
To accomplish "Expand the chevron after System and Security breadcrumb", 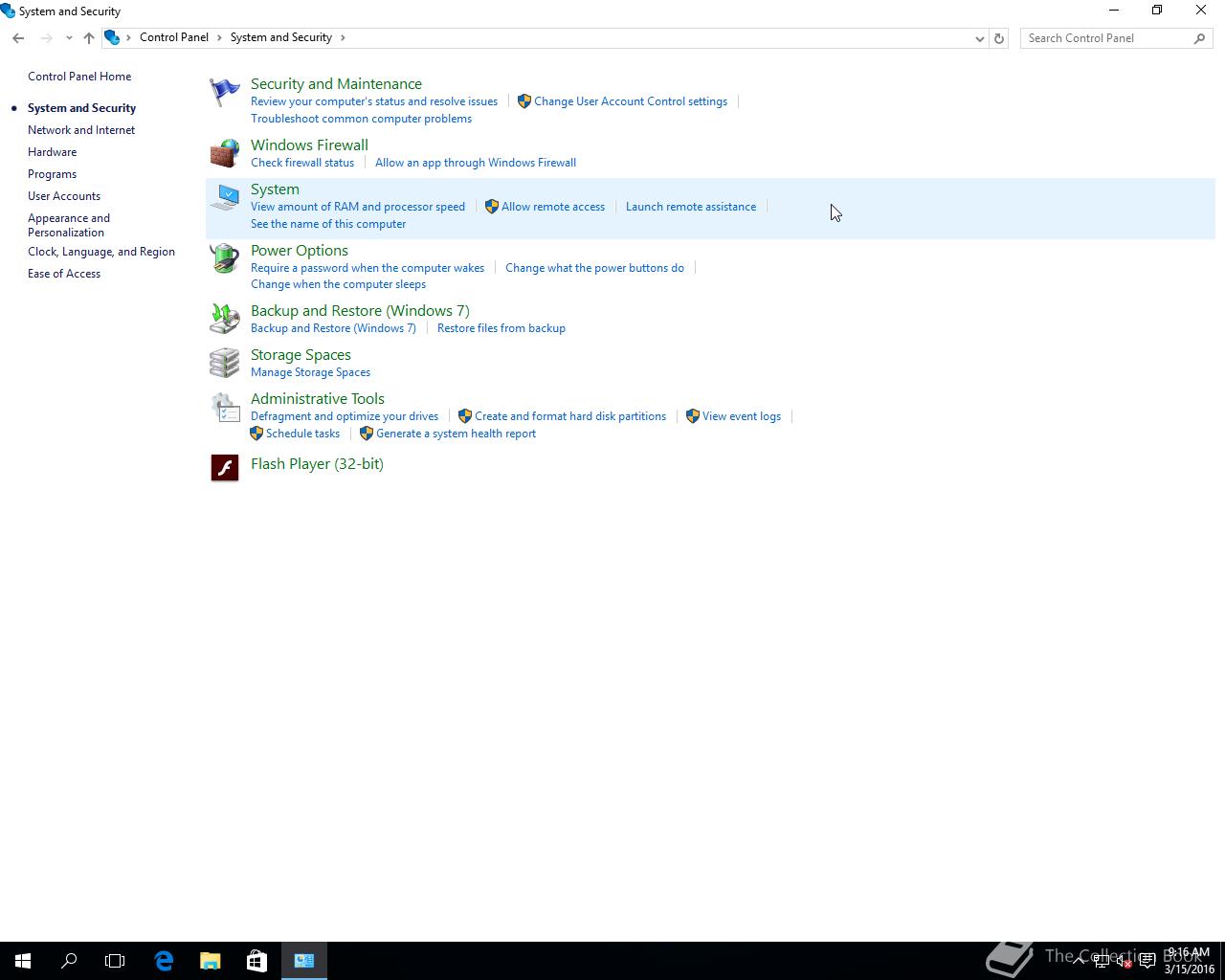I will [x=343, y=37].
